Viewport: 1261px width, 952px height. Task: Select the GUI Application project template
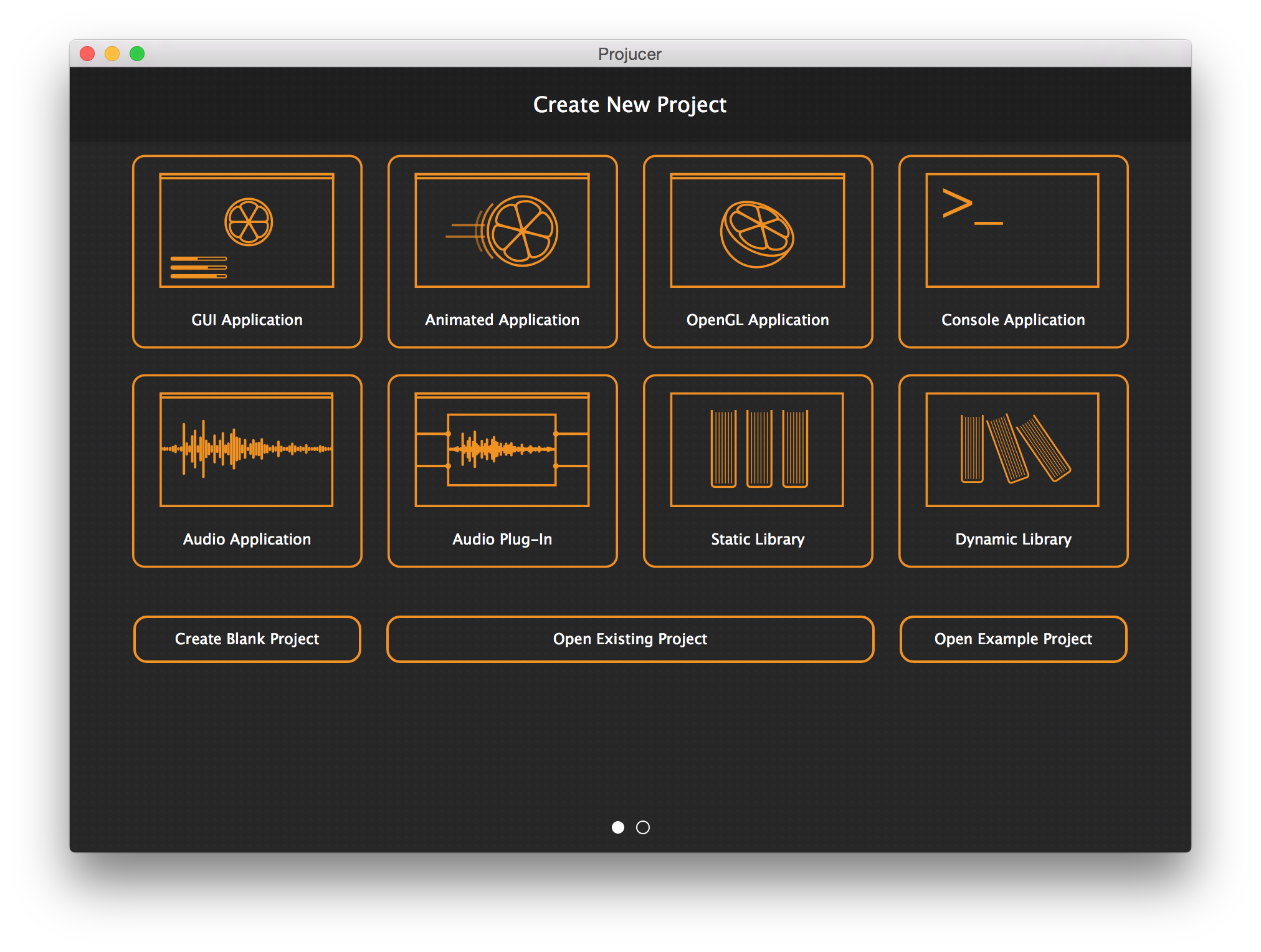(247, 231)
